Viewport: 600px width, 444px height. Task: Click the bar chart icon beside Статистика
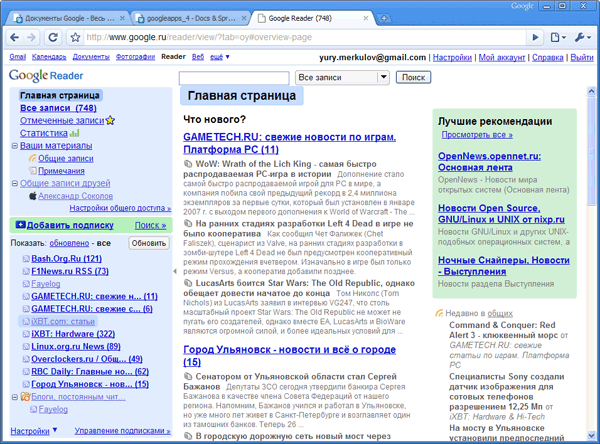pyautogui.click(x=75, y=133)
